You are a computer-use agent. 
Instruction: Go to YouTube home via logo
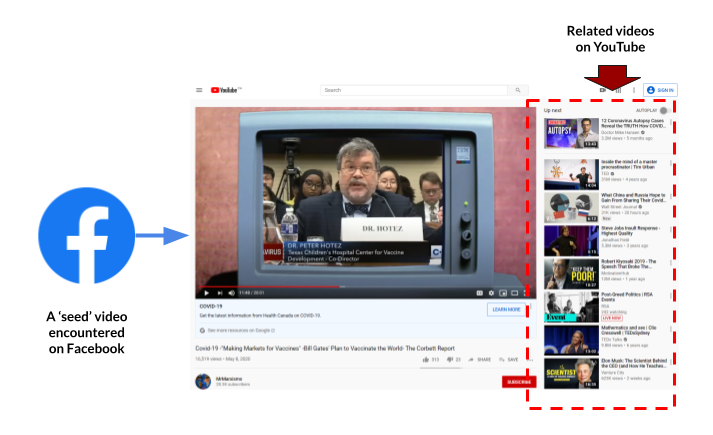click(x=226, y=90)
